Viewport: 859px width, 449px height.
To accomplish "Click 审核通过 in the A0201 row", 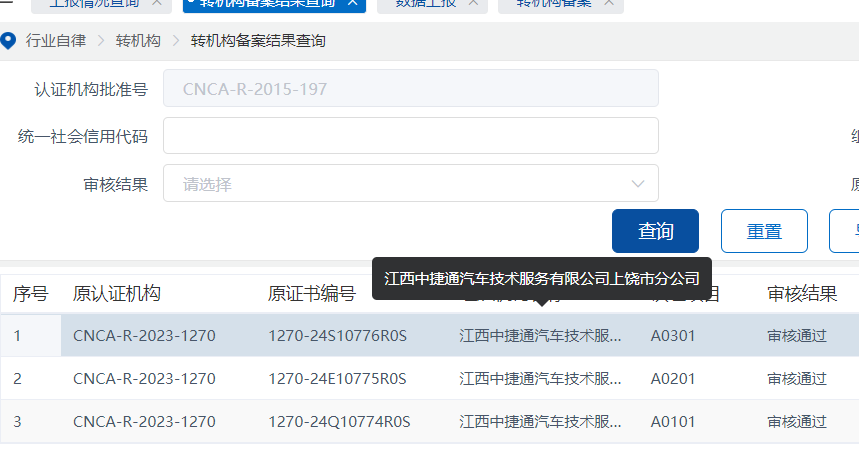I will click(797, 379).
